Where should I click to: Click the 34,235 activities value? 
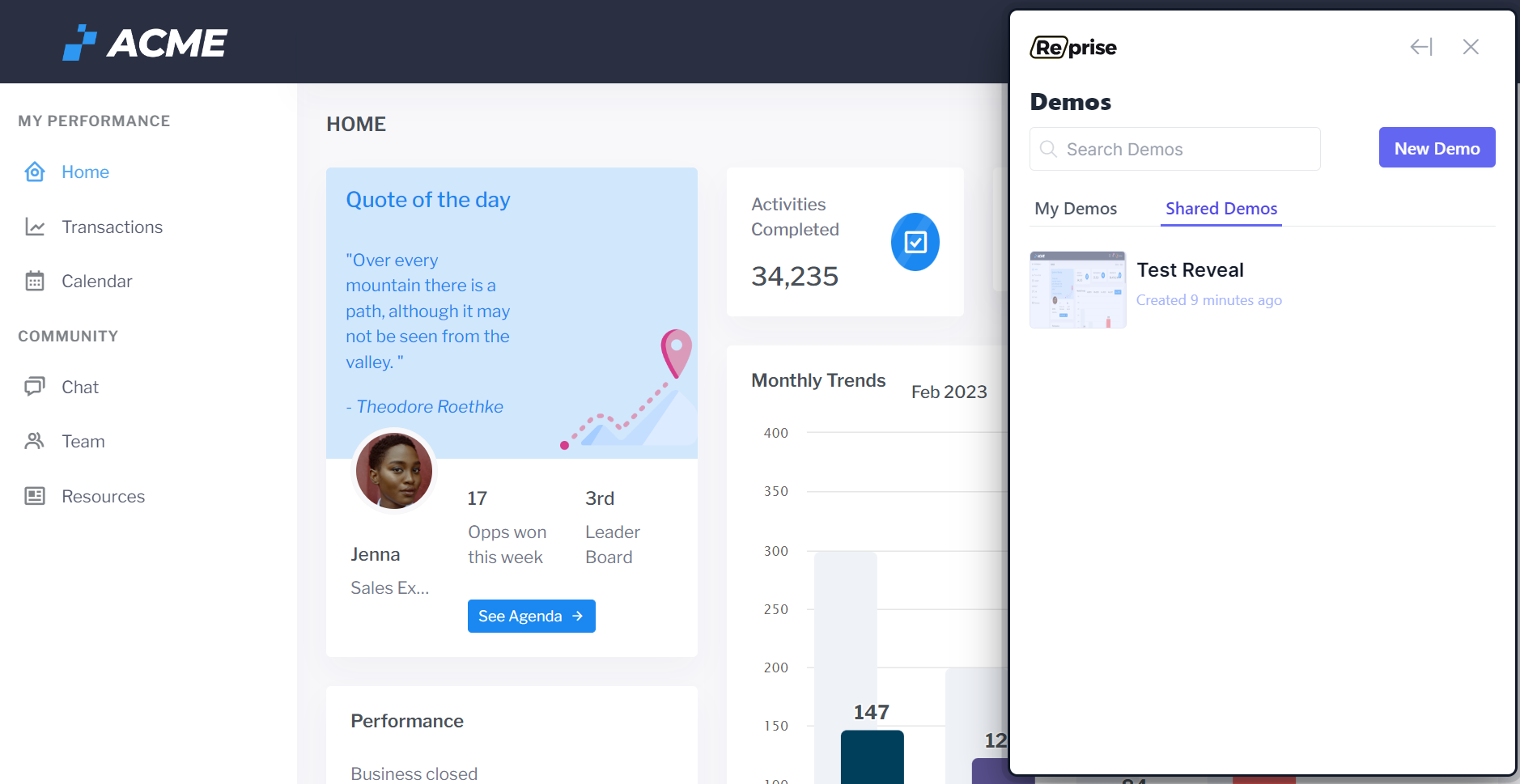pos(795,276)
